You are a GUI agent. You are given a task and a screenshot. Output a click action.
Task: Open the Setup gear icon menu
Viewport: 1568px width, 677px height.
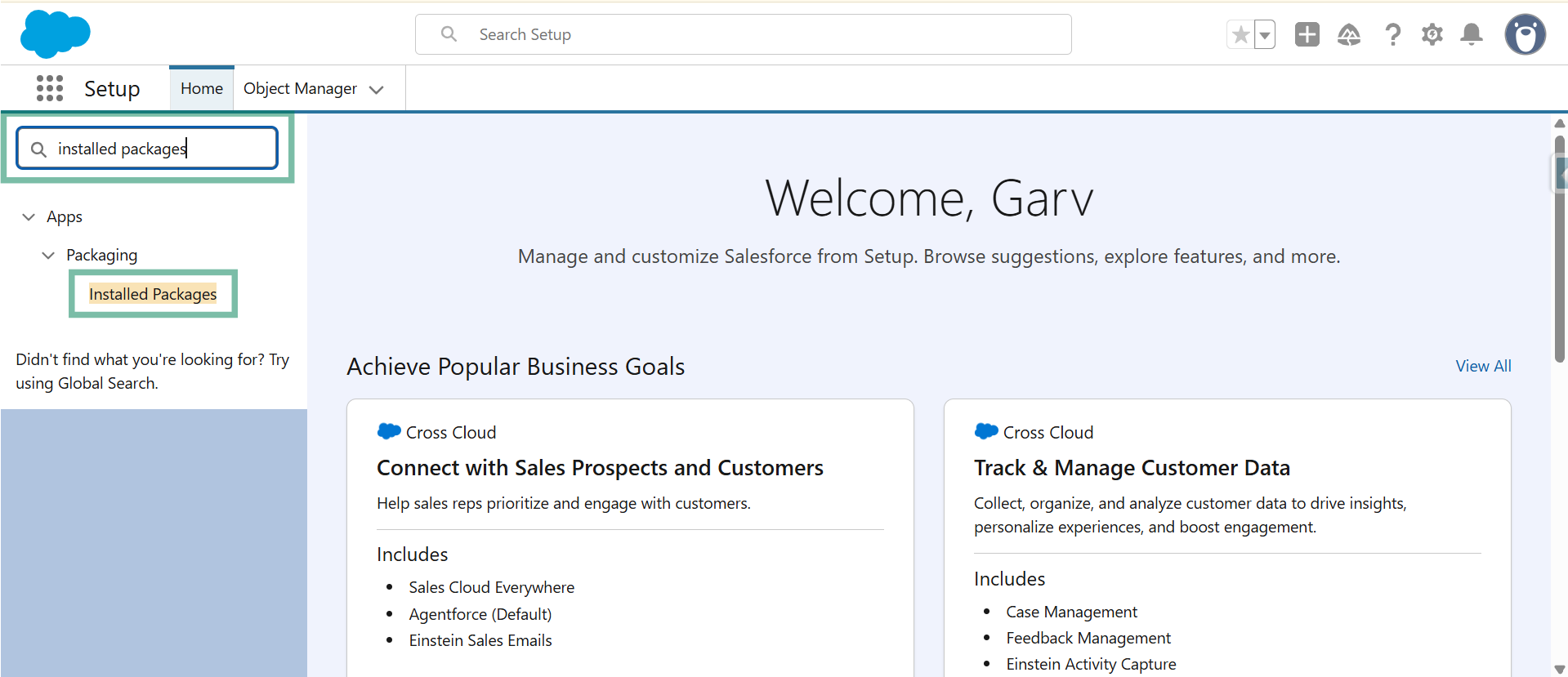[x=1432, y=34]
